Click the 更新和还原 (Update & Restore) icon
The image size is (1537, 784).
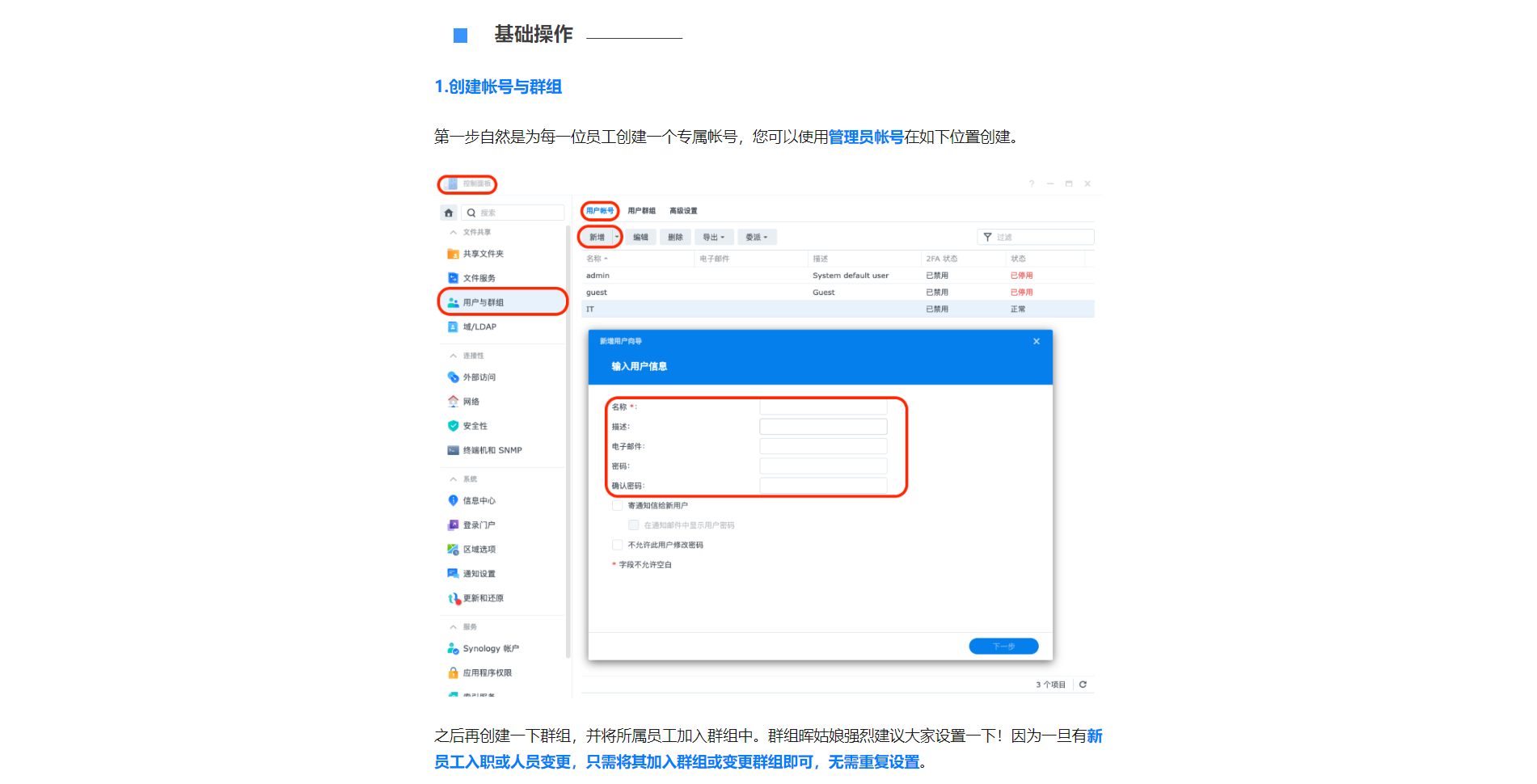(x=453, y=598)
